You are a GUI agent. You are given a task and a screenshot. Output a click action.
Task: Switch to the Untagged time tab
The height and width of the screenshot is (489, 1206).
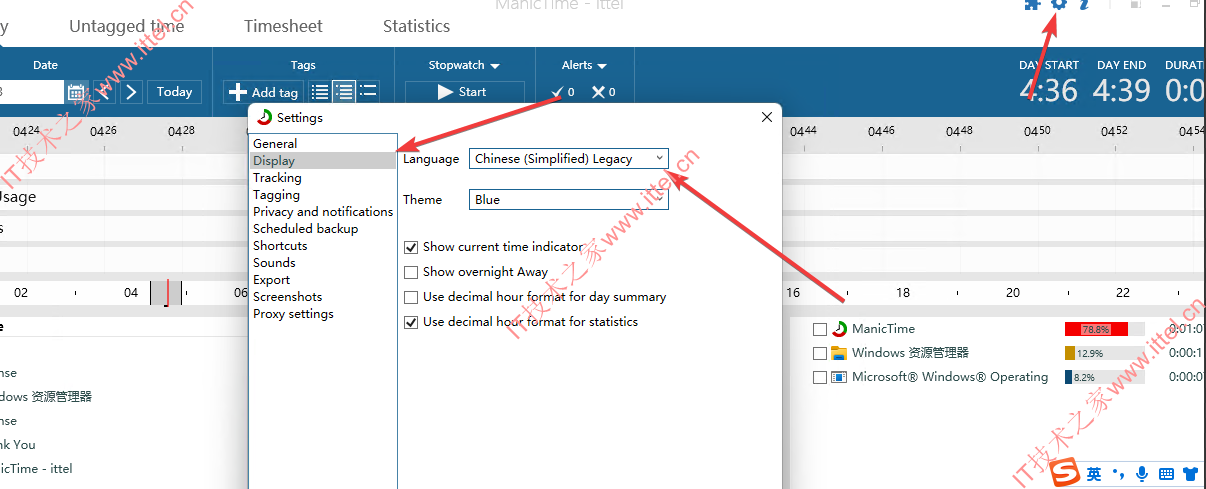pos(126,26)
